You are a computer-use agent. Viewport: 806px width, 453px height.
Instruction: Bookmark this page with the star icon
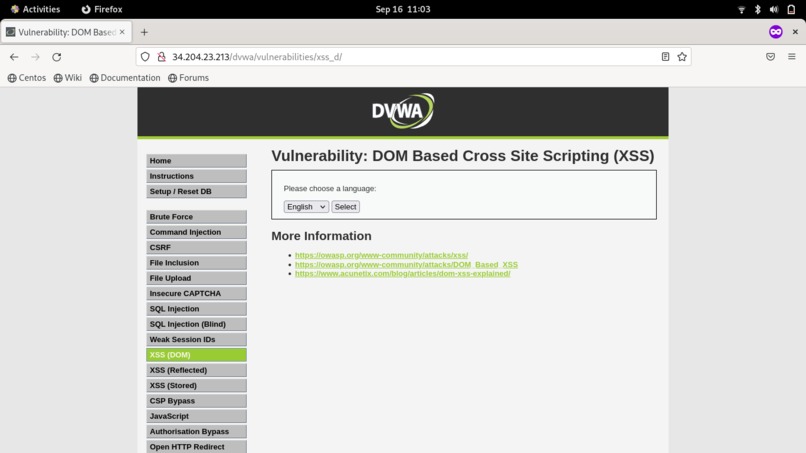click(682, 57)
